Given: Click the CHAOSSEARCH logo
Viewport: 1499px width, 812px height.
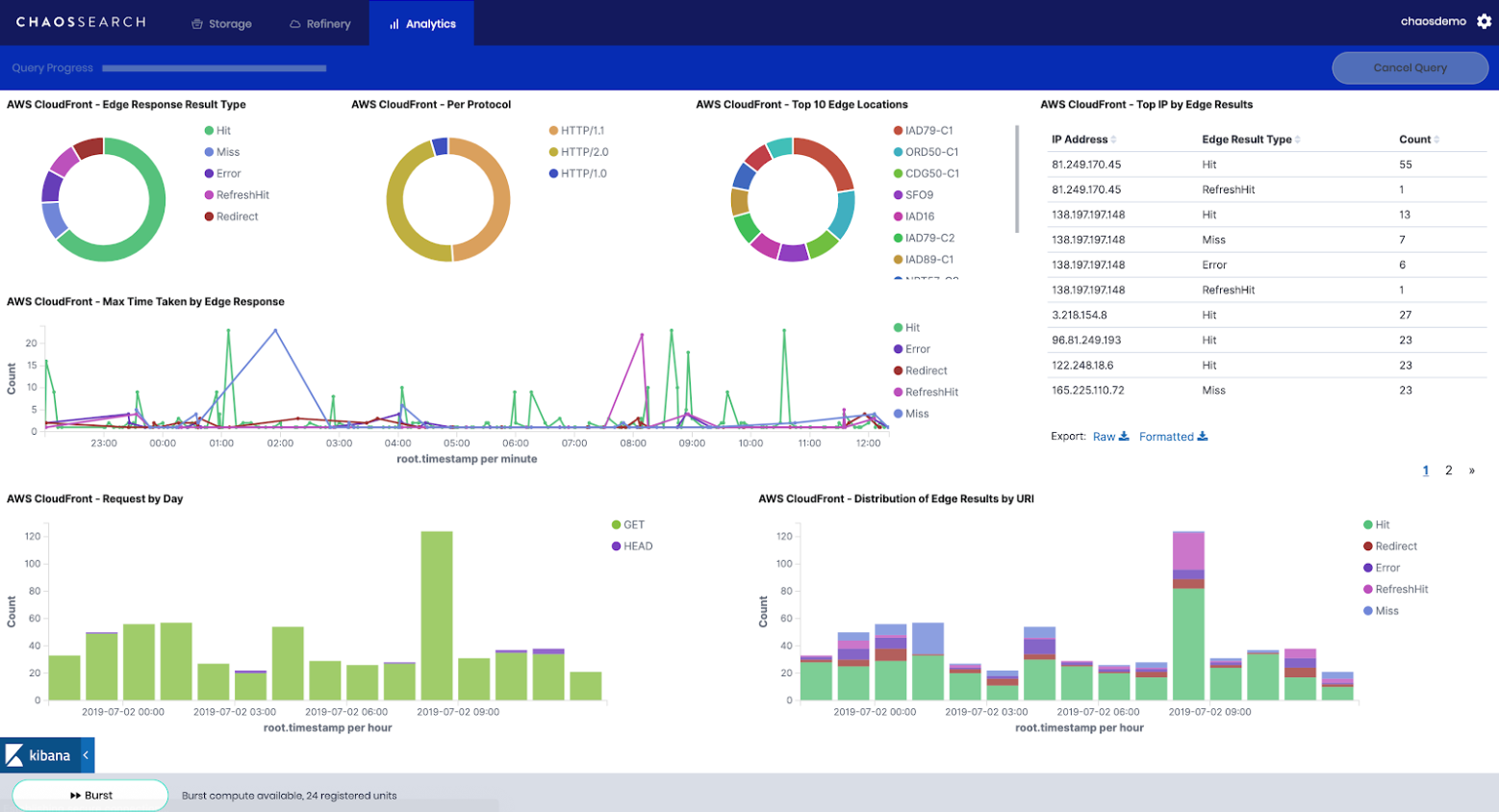Looking at the screenshot, I should 81,22.
